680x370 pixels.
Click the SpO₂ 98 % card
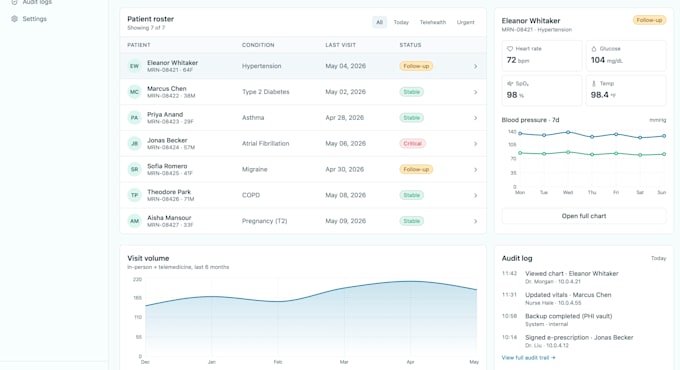click(x=542, y=90)
